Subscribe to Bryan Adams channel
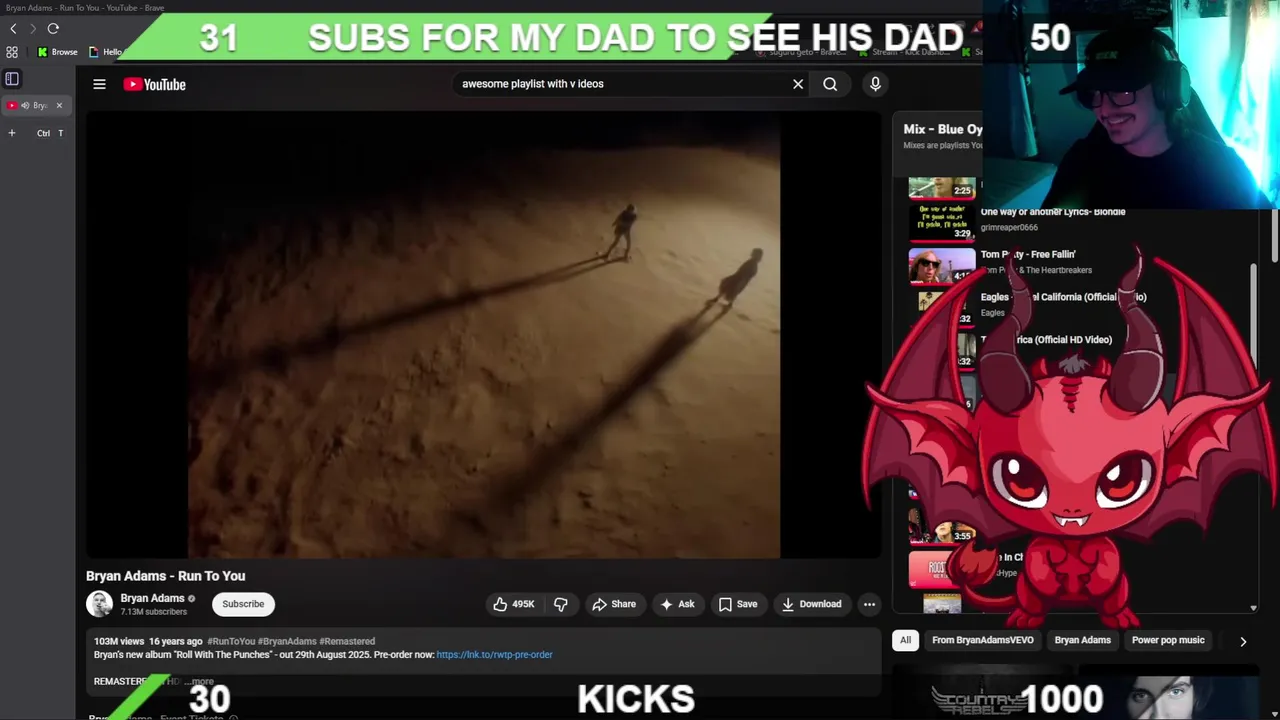The image size is (1280, 720). click(x=243, y=604)
